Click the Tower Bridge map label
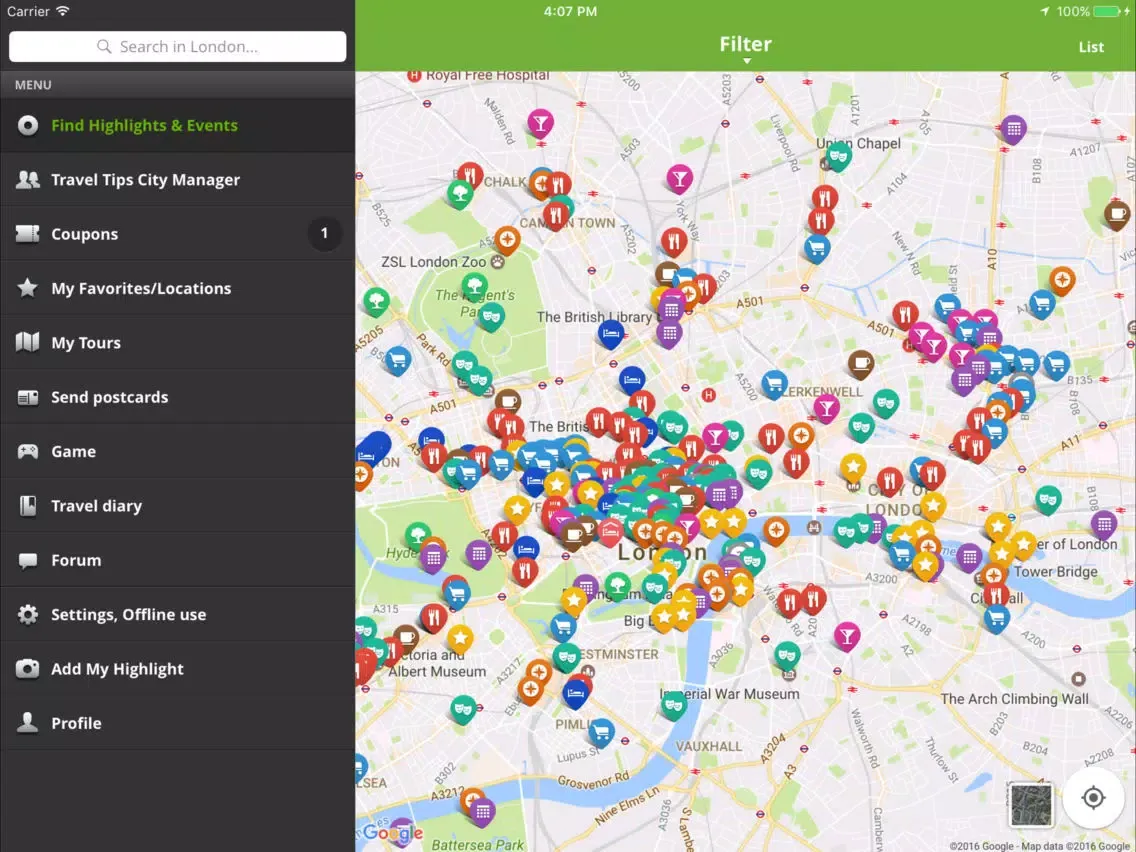The height and width of the screenshot is (852, 1136). (1056, 572)
